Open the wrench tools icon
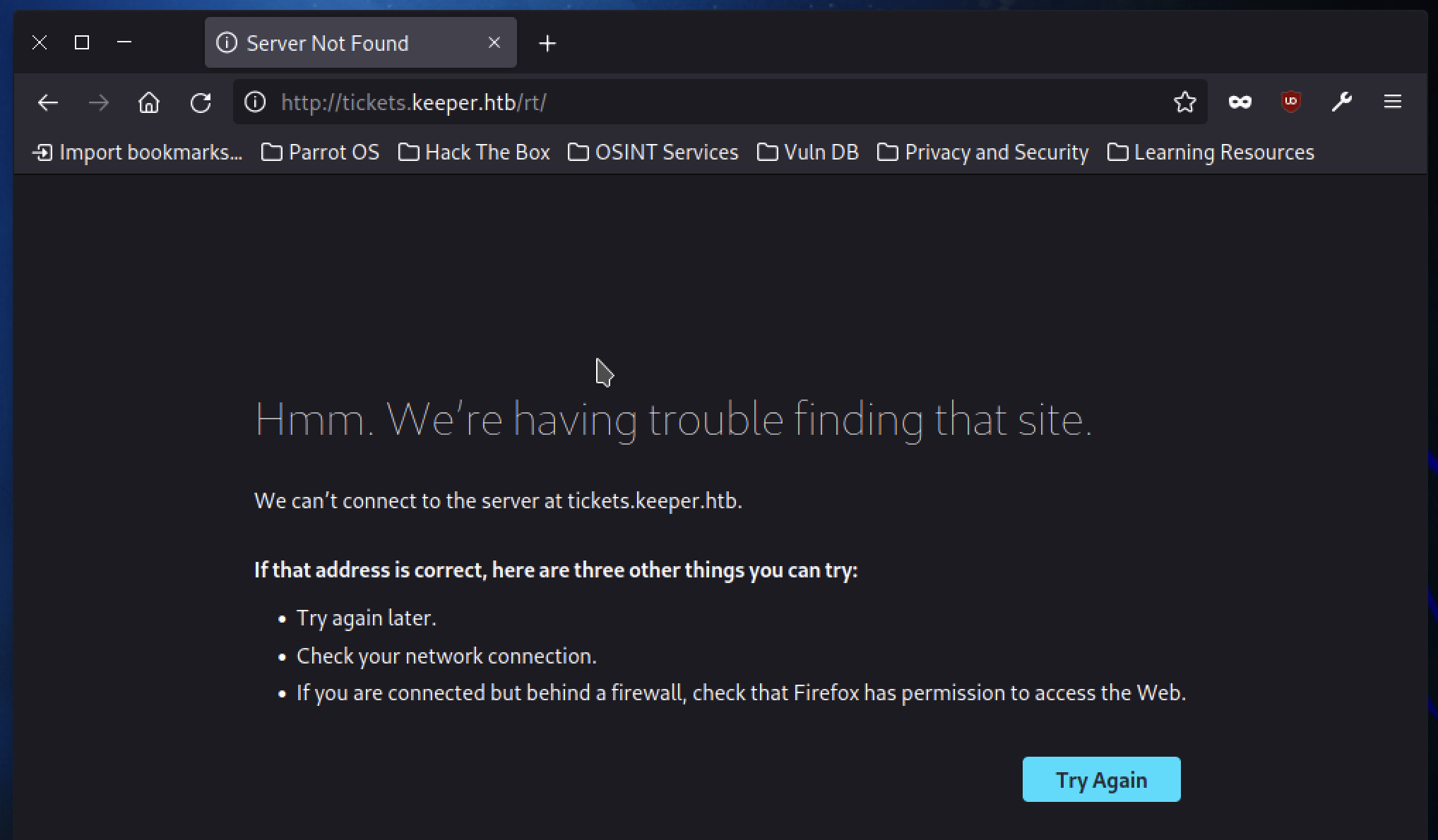The width and height of the screenshot is (1438, 840). point(1342,102)
